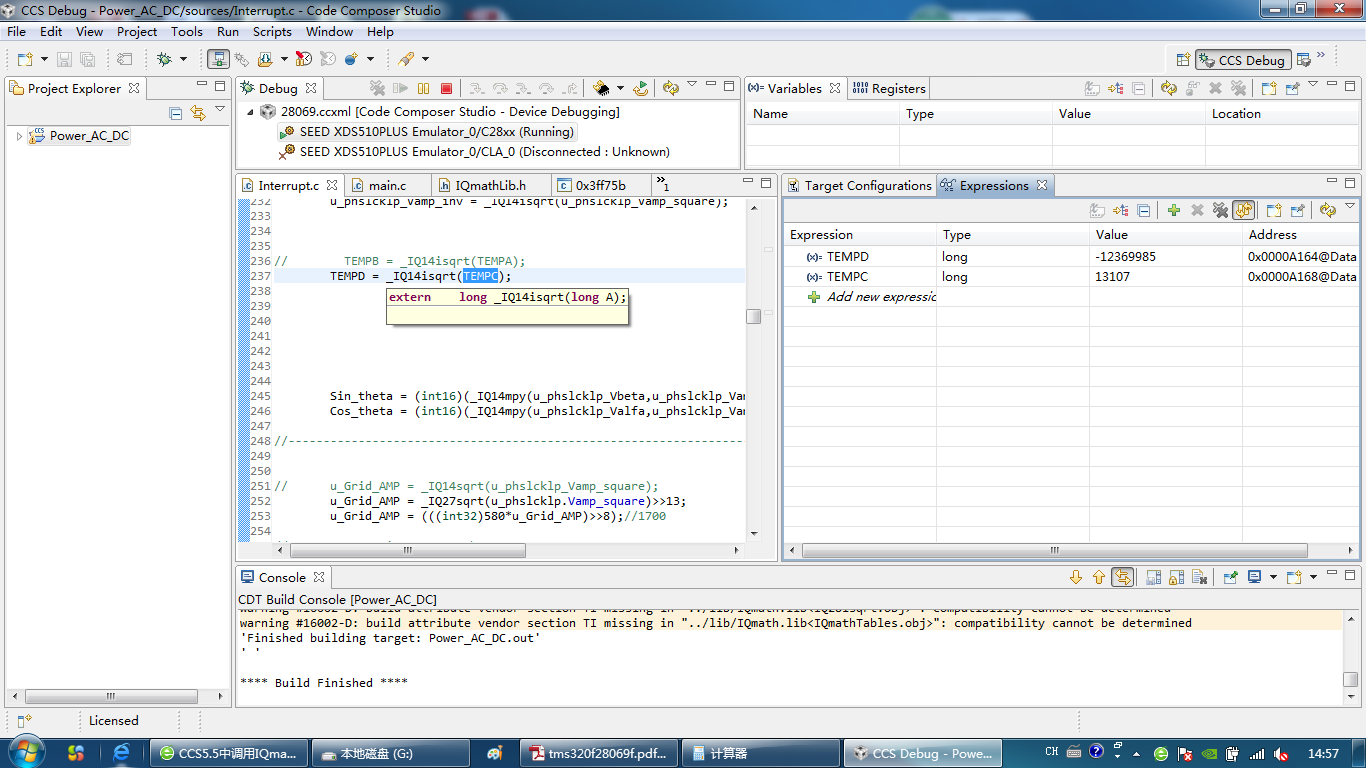The width and height of the screenshot is (1366, 768).
Task: Toggle Link with Editor in Project Explorer
Action: (x=198, y=113)
